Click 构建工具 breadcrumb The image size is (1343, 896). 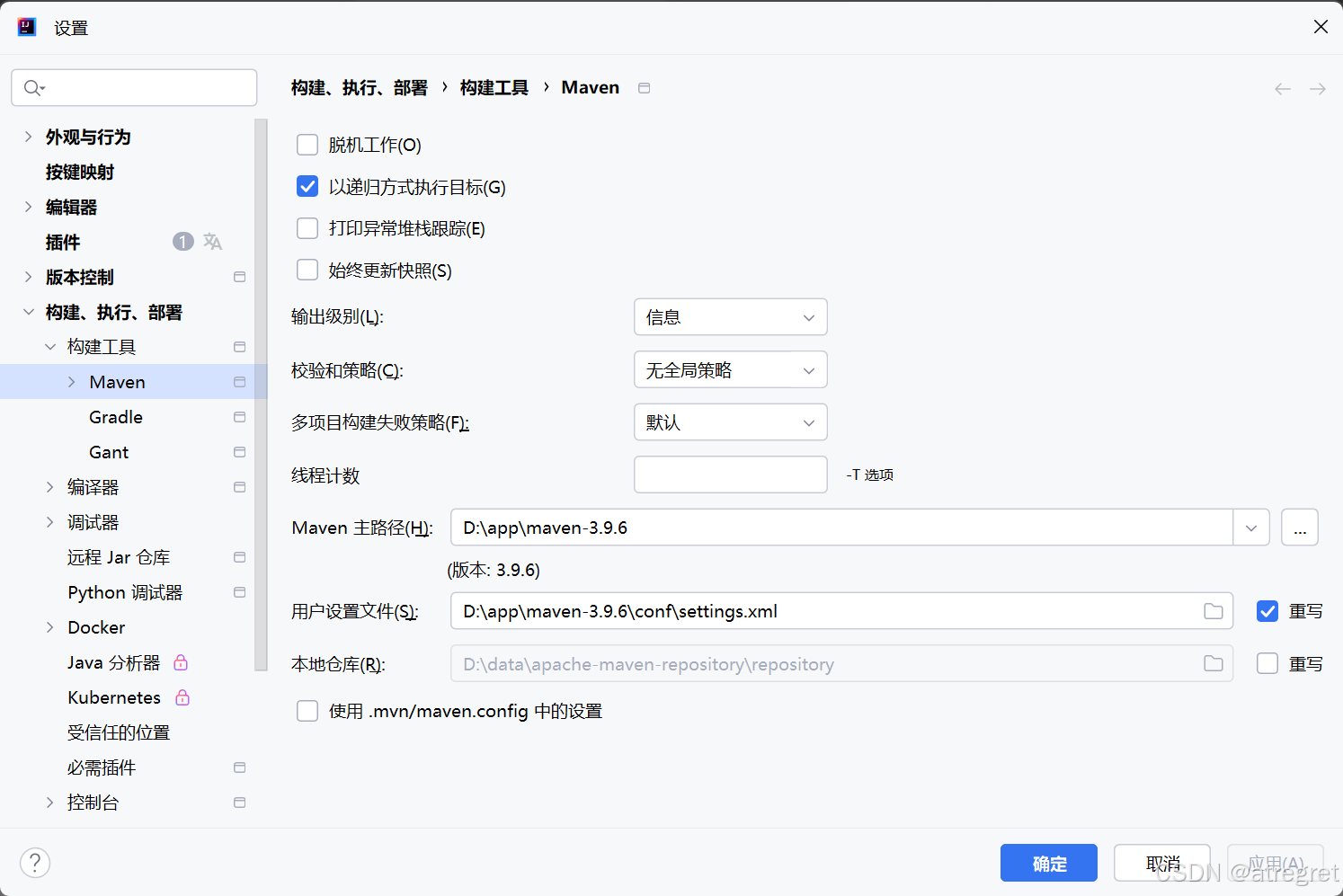coord(494,88)
